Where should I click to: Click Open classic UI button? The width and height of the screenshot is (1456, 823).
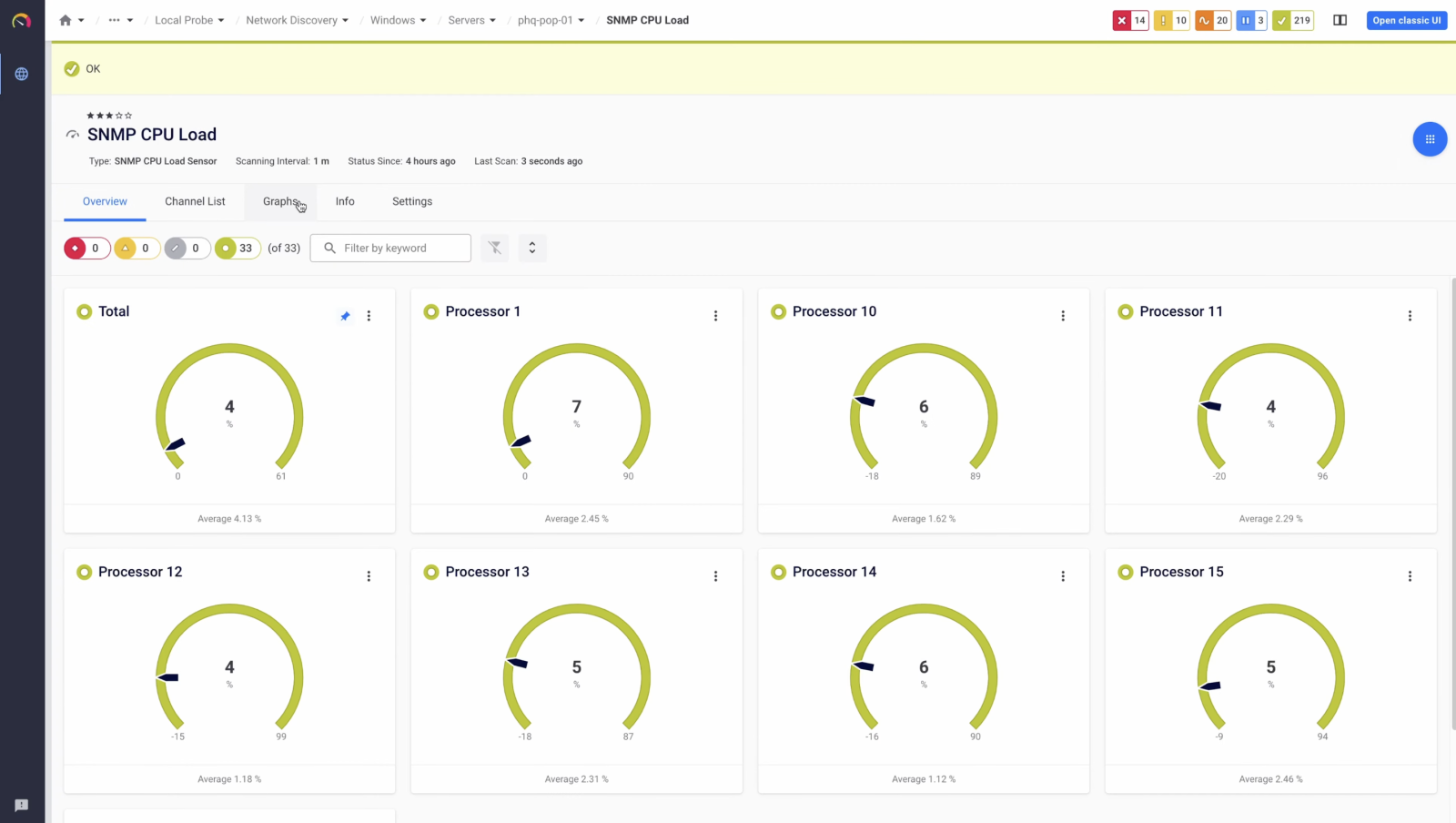click(x=1407, y=20)
